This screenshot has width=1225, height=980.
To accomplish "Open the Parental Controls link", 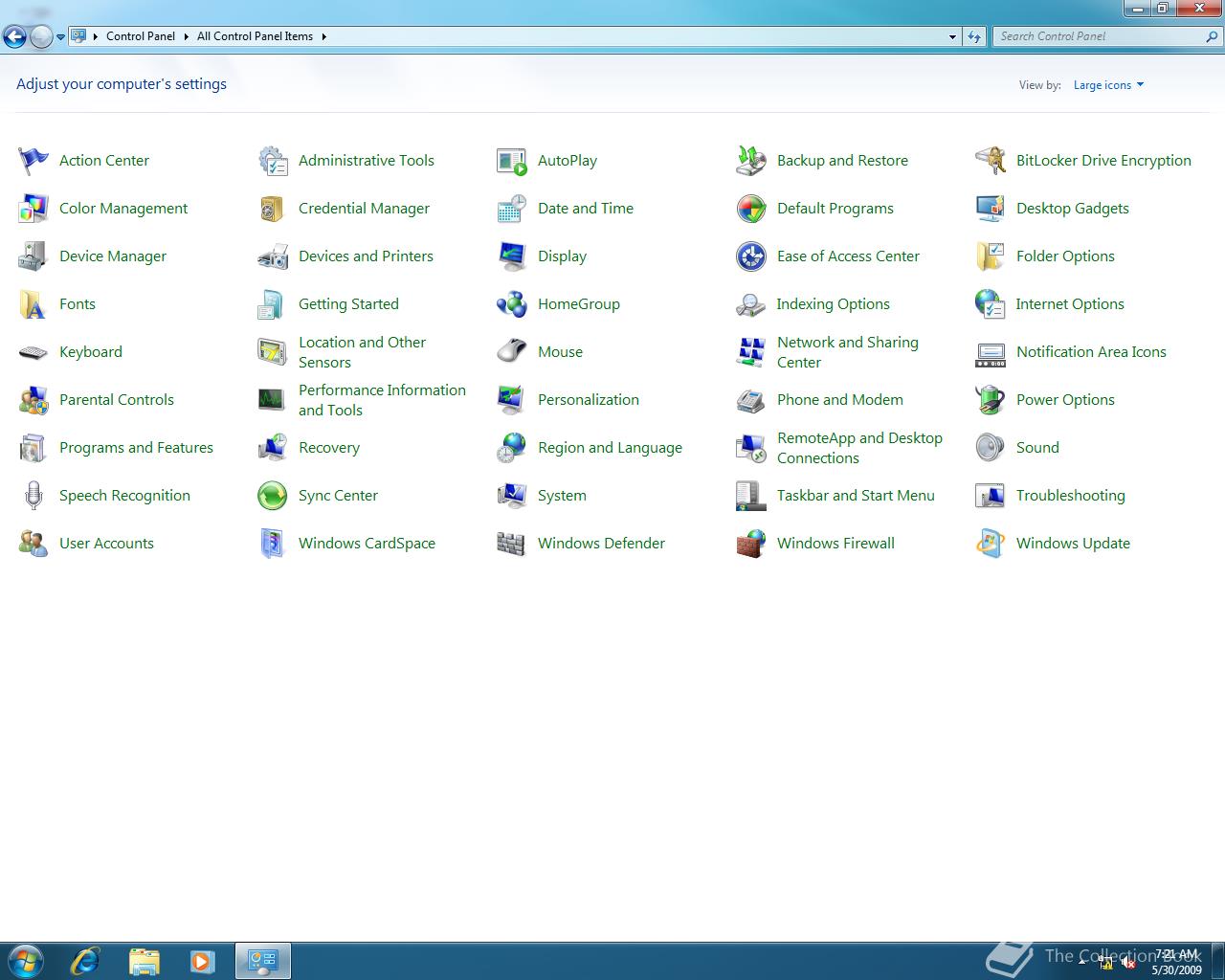I will [x=117, y=400].
